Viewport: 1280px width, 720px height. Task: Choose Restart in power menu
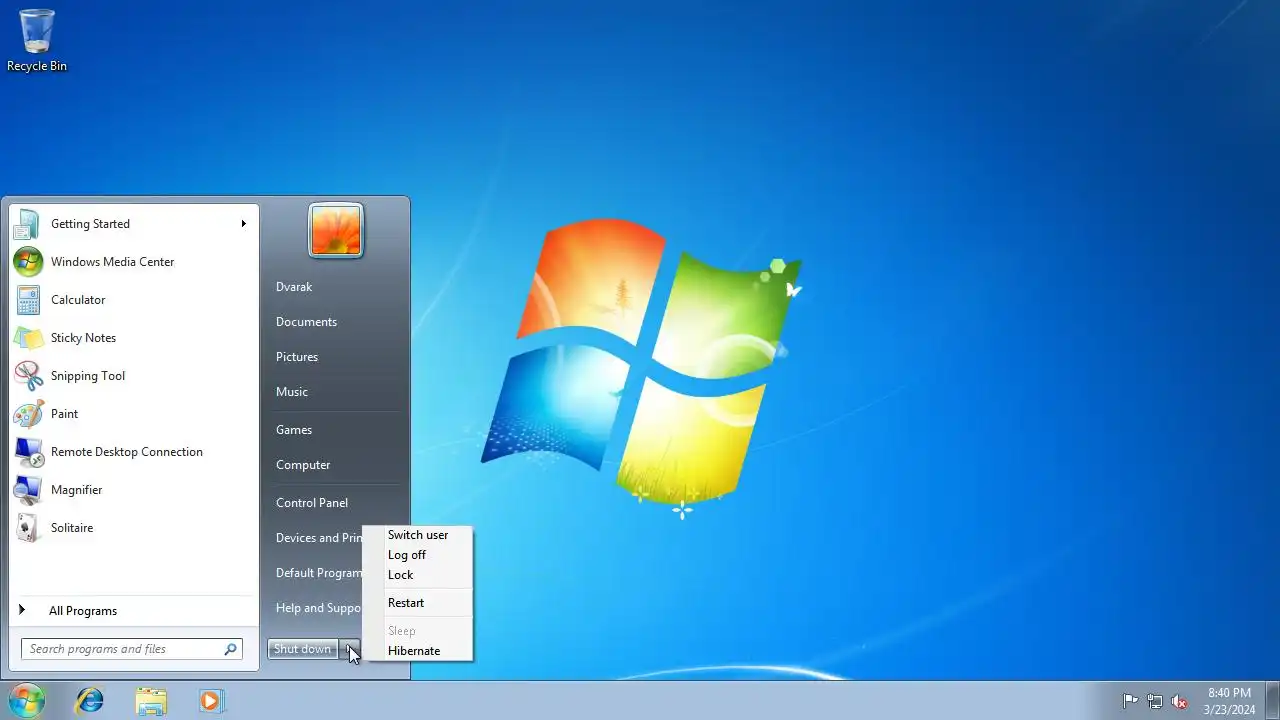coord(417,603)
